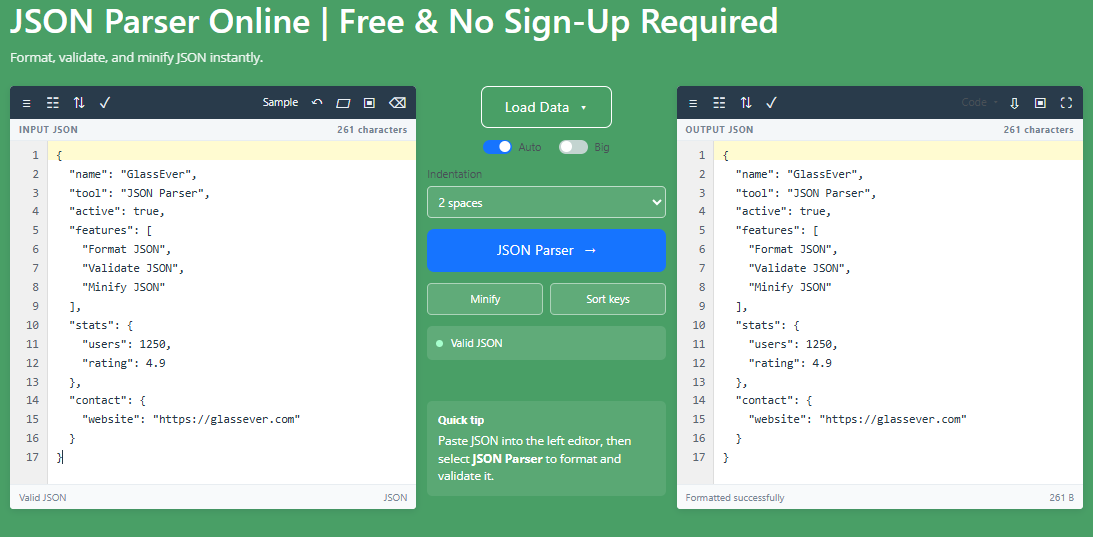
Task: Click the checkmark icon in output toolbar
Action: (x=772, y=103)
